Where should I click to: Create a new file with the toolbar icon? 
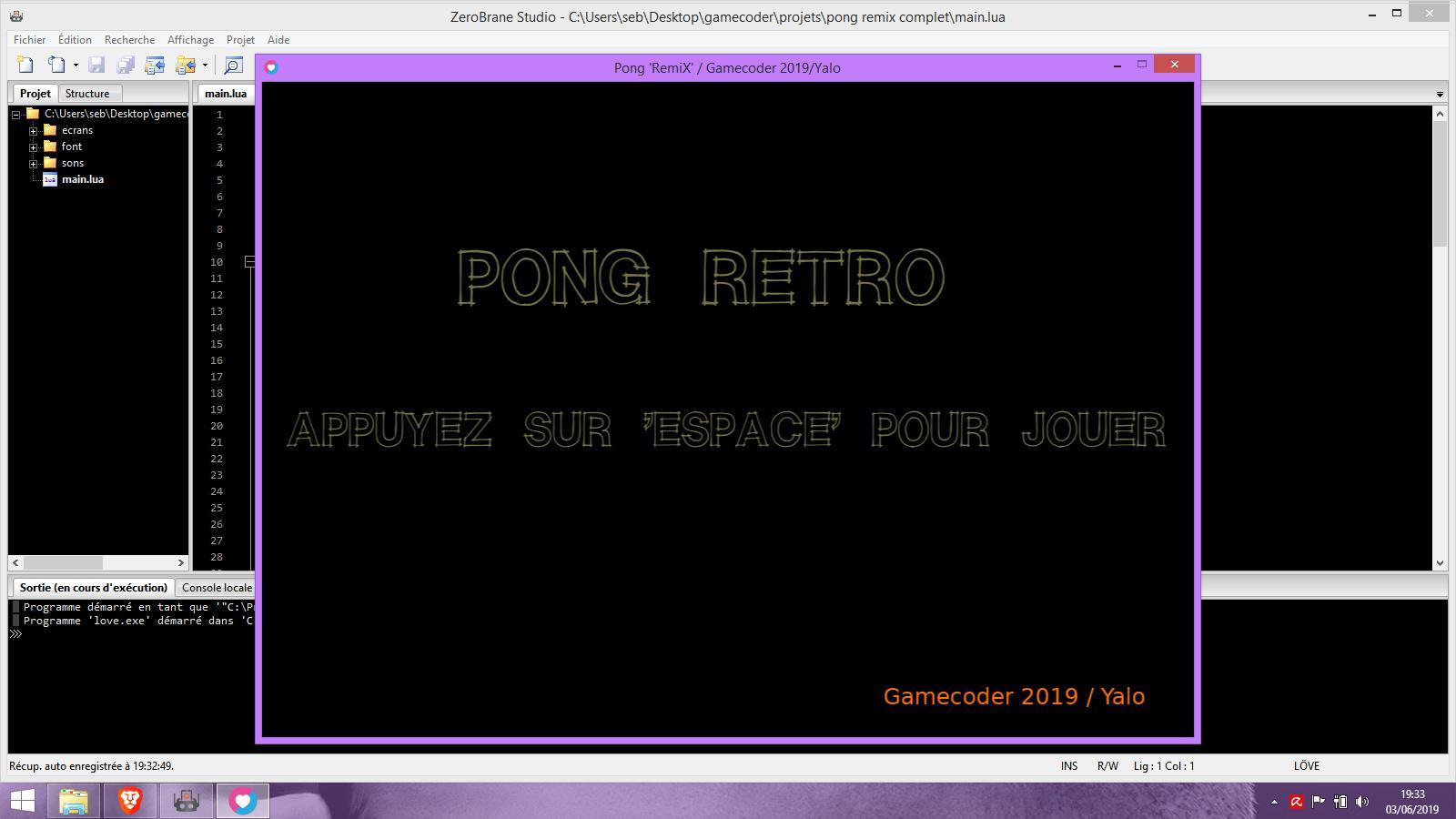pyautogui.click(x=25, y=65)
